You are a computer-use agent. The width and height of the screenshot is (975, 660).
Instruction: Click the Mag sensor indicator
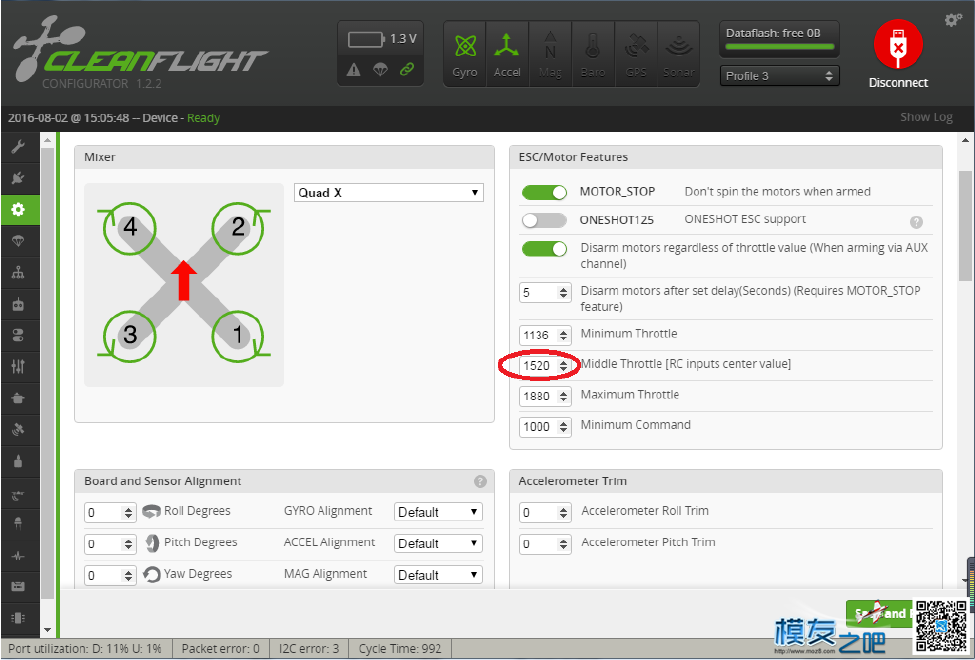point(550,54)
